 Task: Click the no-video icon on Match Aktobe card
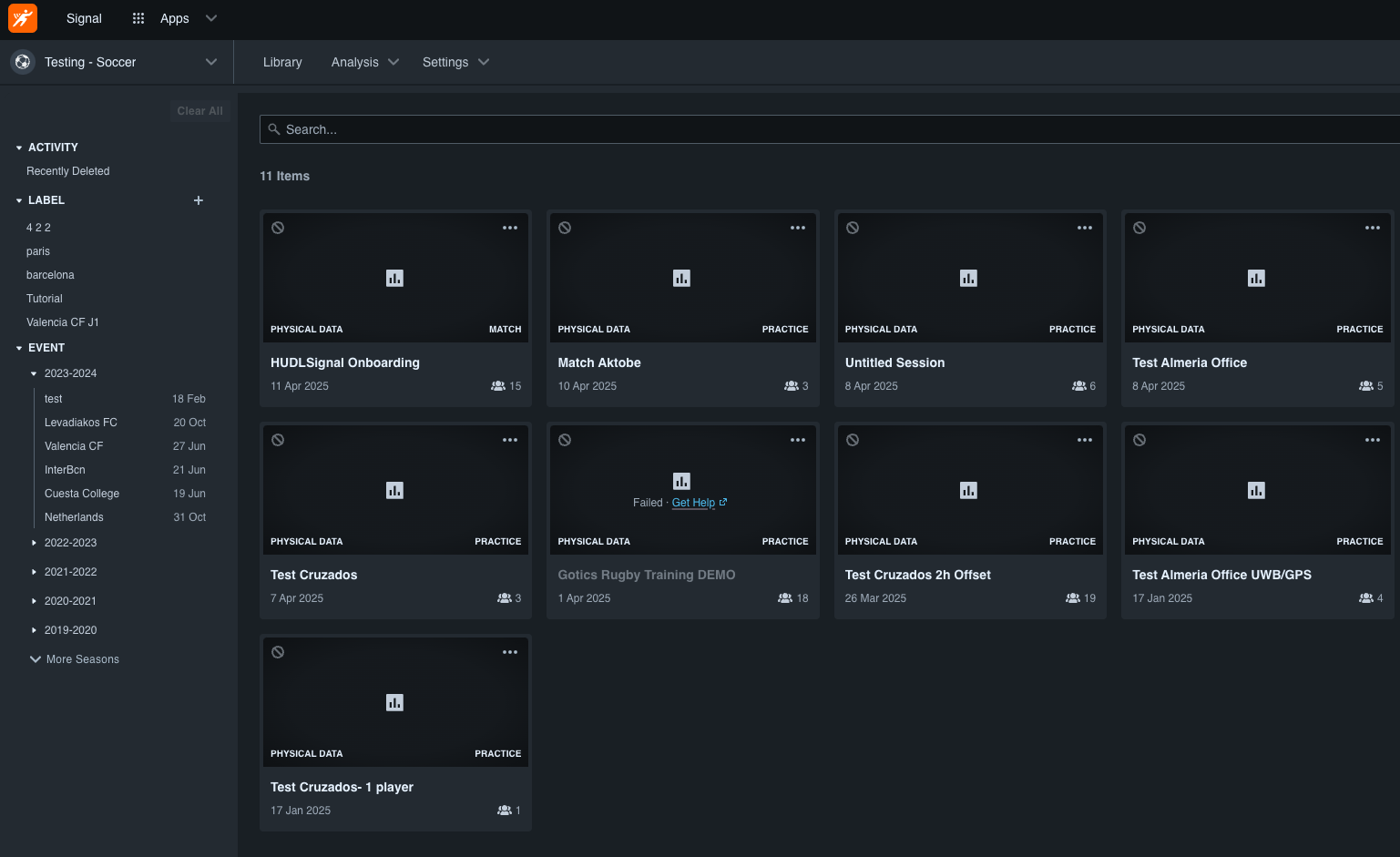pos(565,228)
